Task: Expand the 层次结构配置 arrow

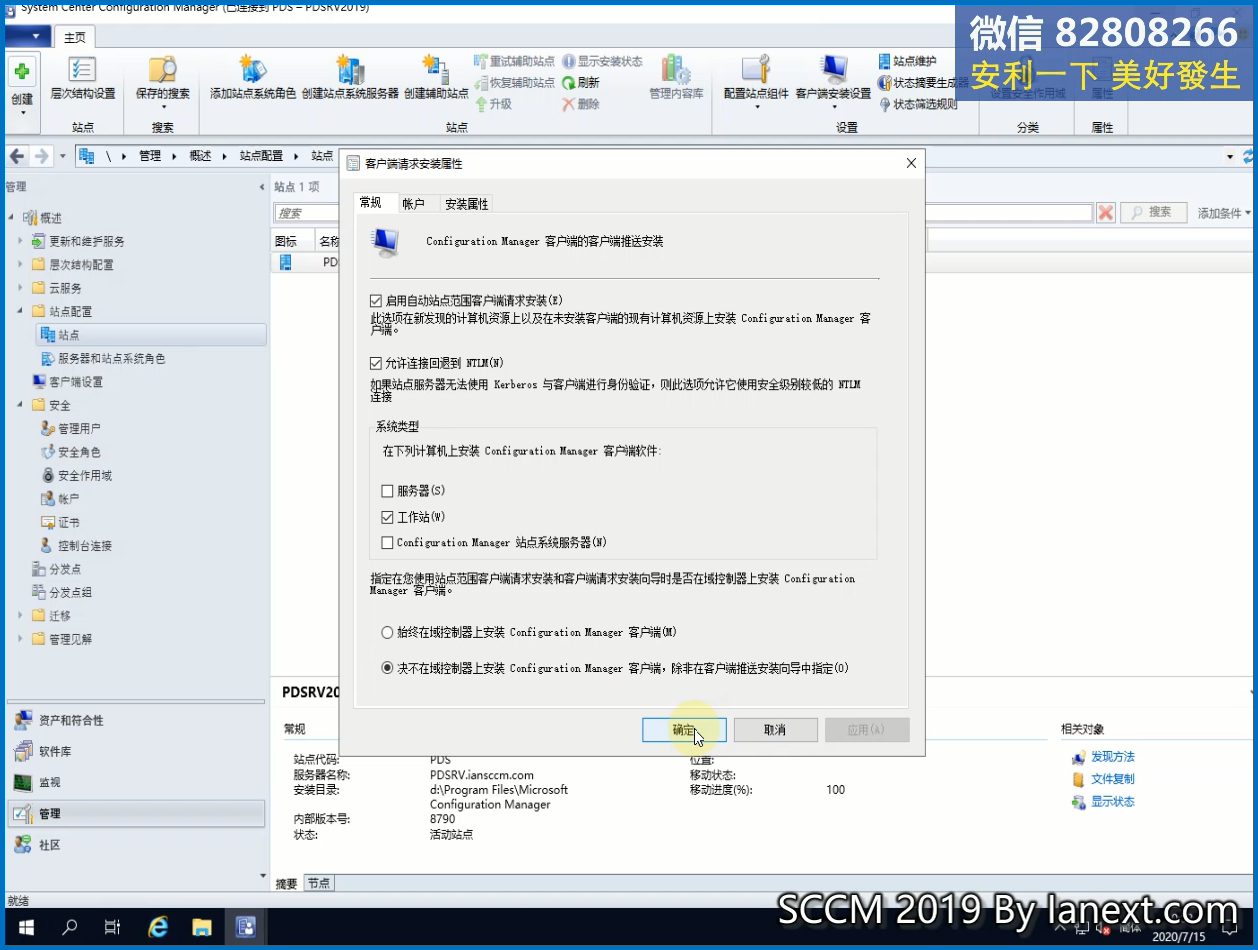Action: pyautogui.click(x=20, y=265)
